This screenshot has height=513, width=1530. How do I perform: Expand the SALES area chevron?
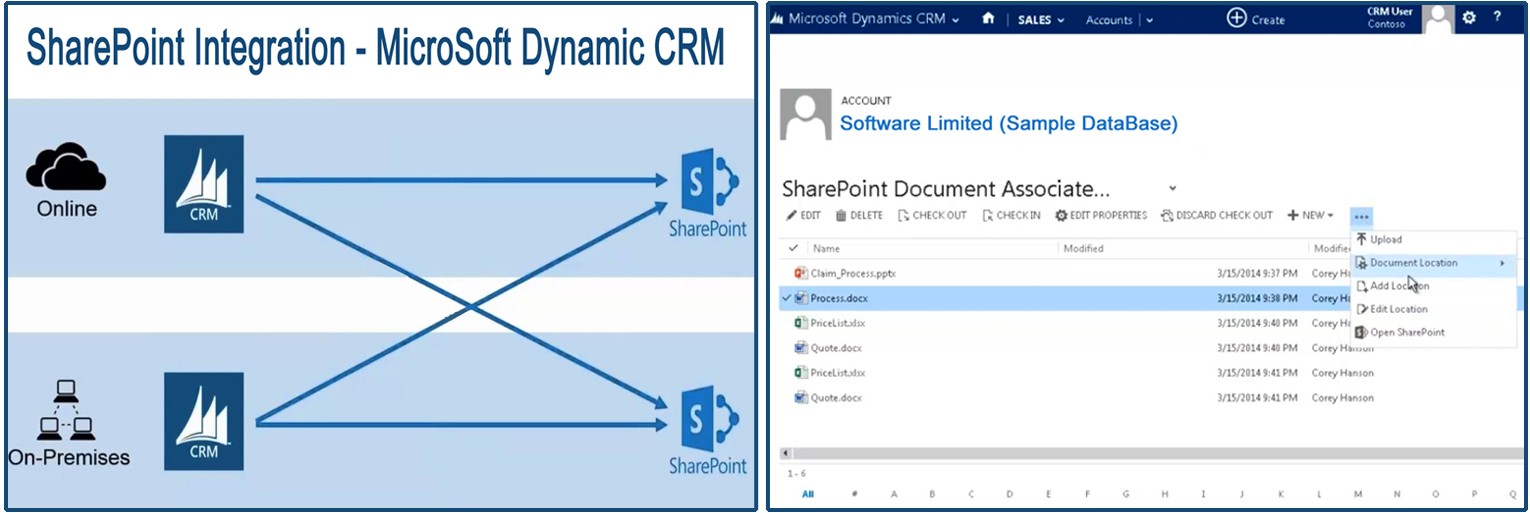[1060, 20]
